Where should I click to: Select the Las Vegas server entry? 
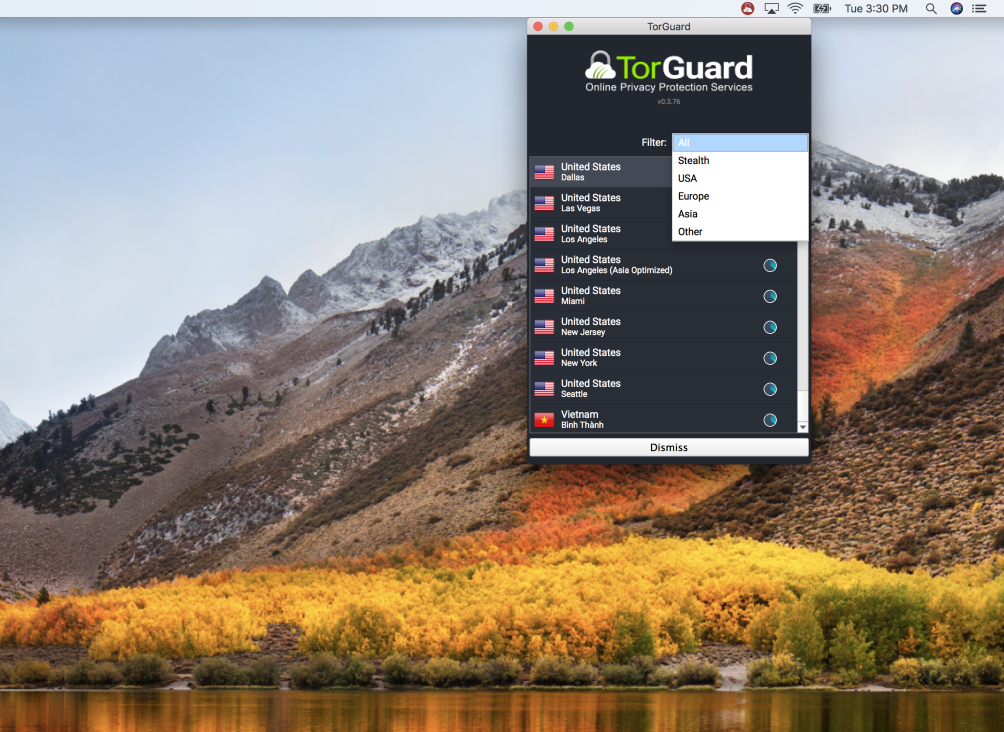click(x=620, y=202)
